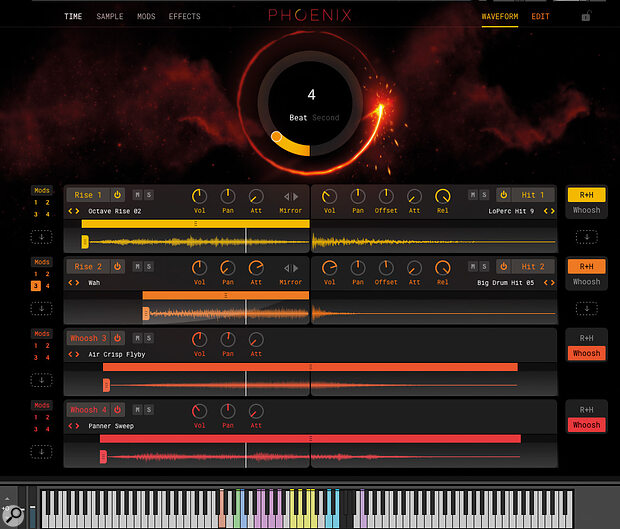Click the drop-arrow box under Whoosh 3 Mods
620x529 pixels.
(x=42, y=380)
